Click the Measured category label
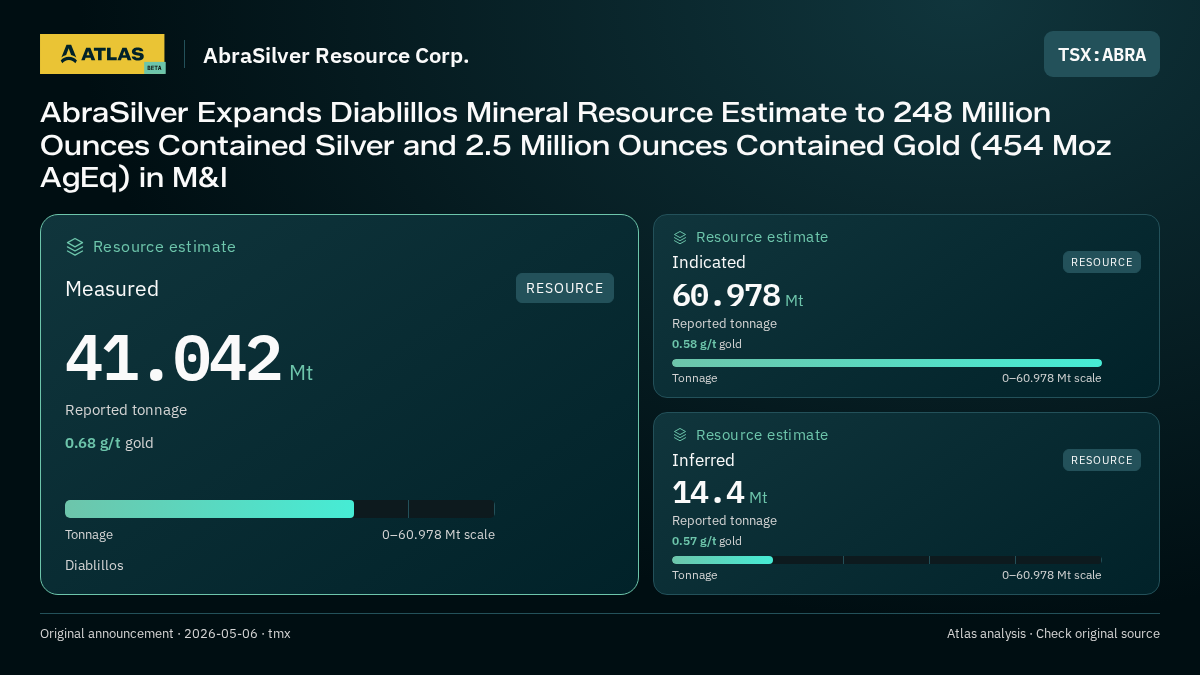 (x=112, y=289)
